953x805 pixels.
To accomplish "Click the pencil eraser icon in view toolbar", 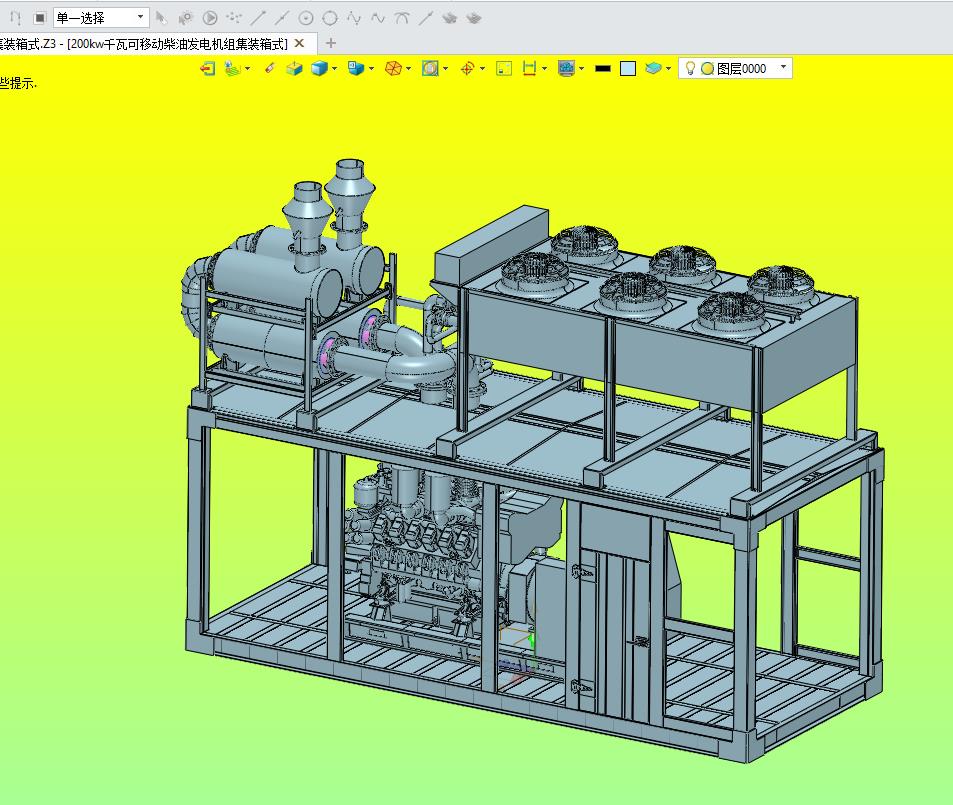I will point(270,69).
